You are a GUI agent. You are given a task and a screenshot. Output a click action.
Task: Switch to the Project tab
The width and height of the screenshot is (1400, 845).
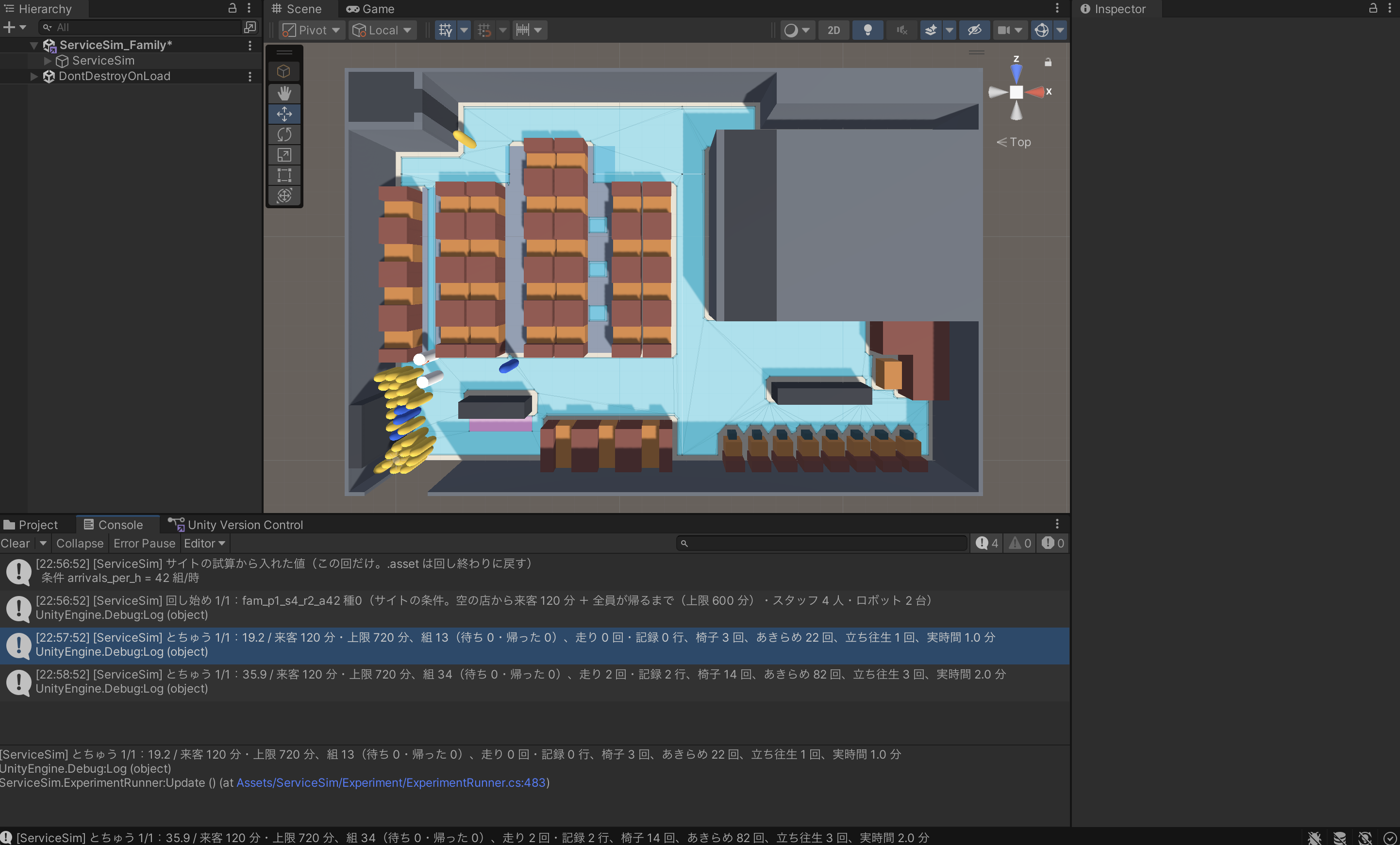pos(31,525)
